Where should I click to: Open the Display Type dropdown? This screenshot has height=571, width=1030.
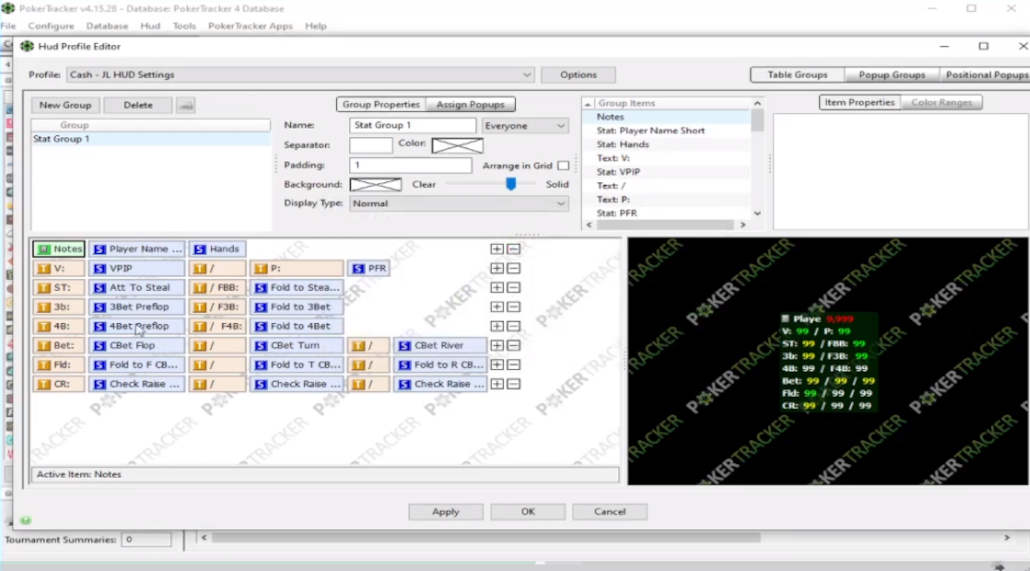point(459,204)
